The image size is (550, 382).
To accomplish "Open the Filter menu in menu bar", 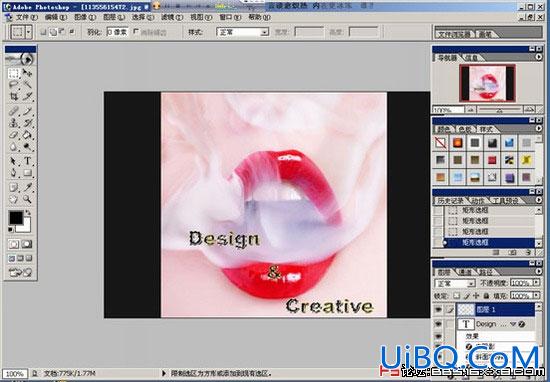I will click(172, 17).
